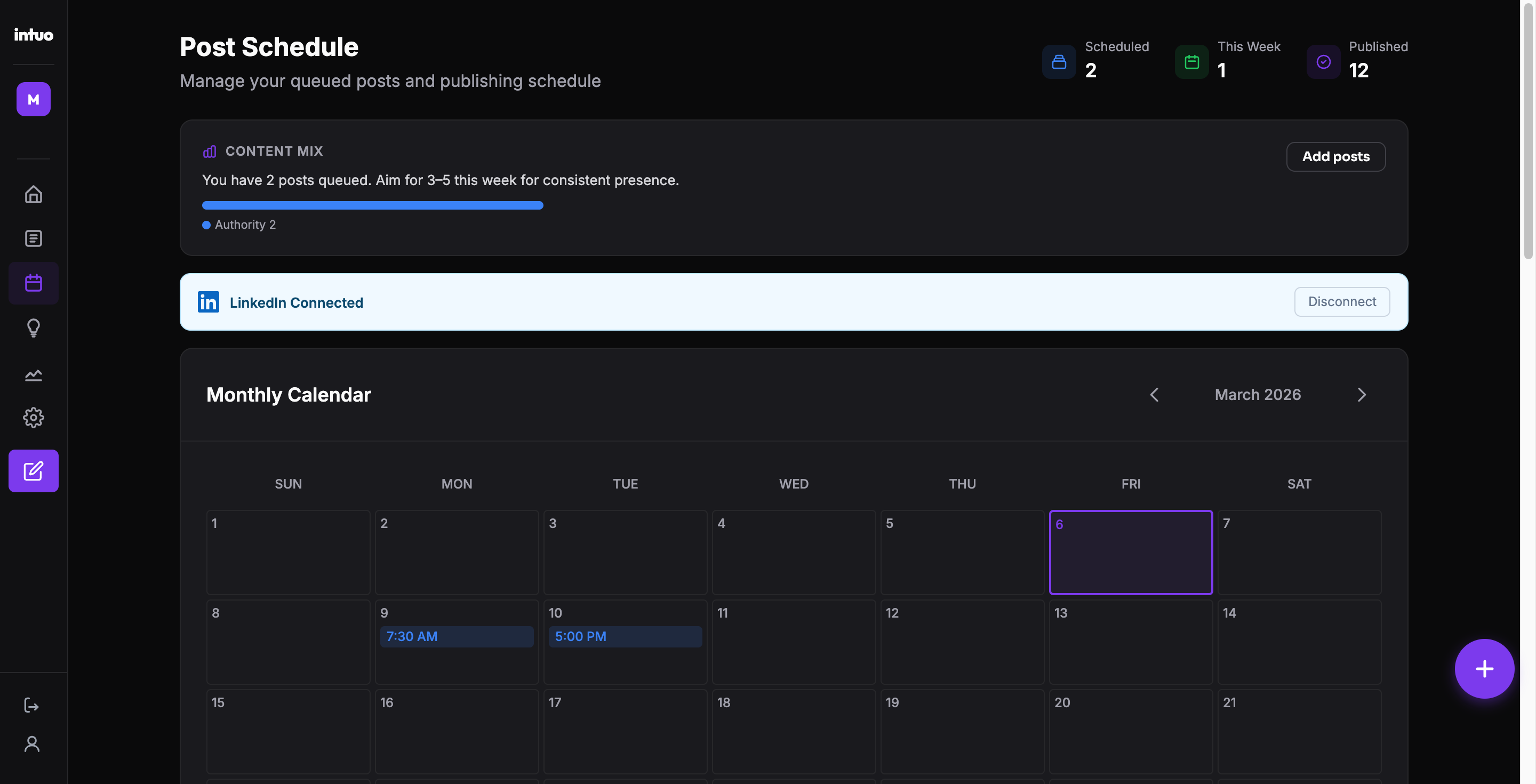The height and width of the screenshot is (784, 1536).
Task: Open the user profile icon
Action: point(31,743)
